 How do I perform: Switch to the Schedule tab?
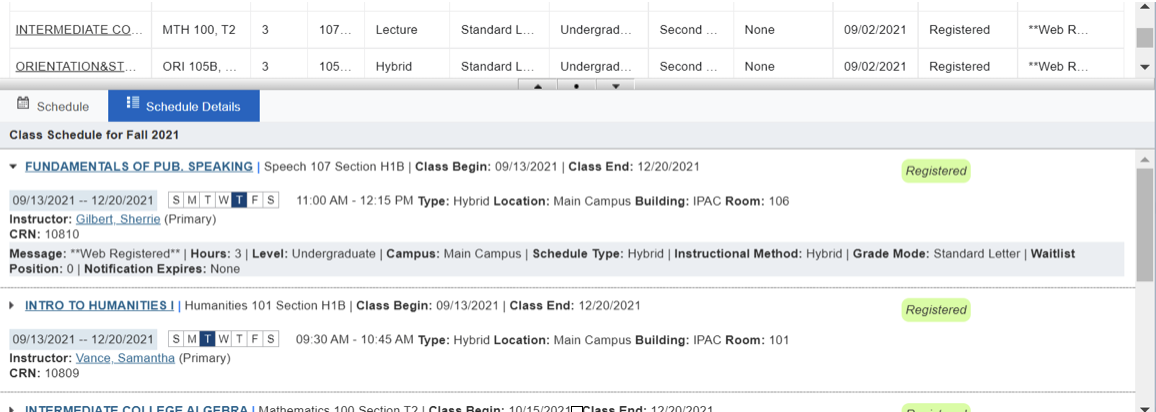[54, 106]
